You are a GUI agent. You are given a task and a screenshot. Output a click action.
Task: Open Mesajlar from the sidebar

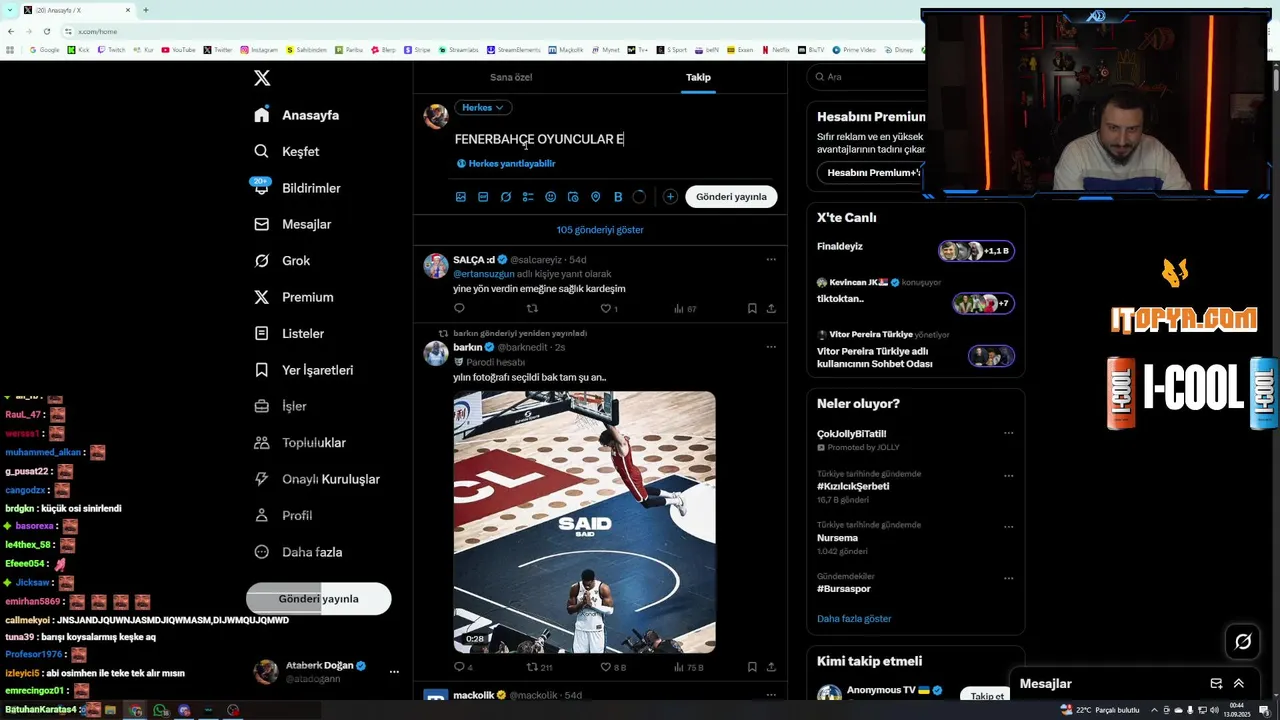click(291, 224)
